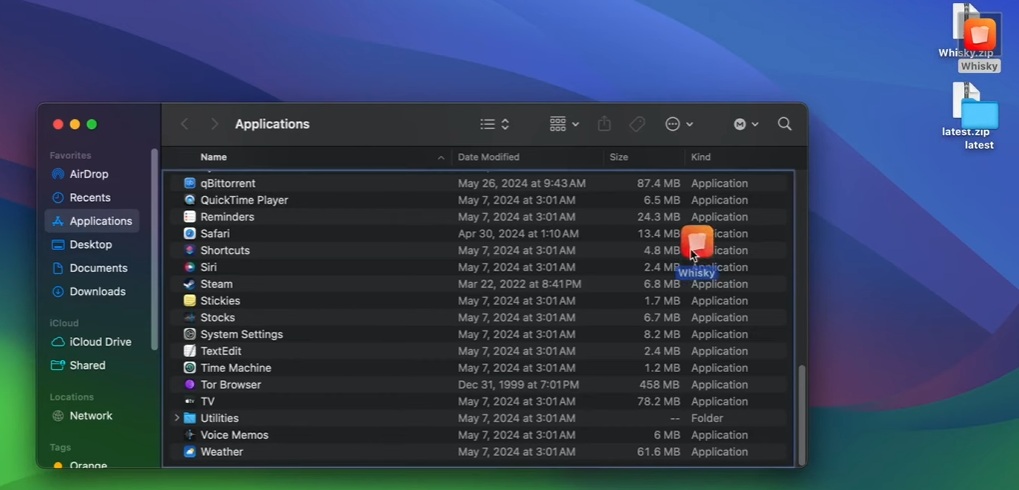The width and height of the screenshot is (1019, 490).
Task: Click the back navigation arrow
Action: [x=185, y=124]
